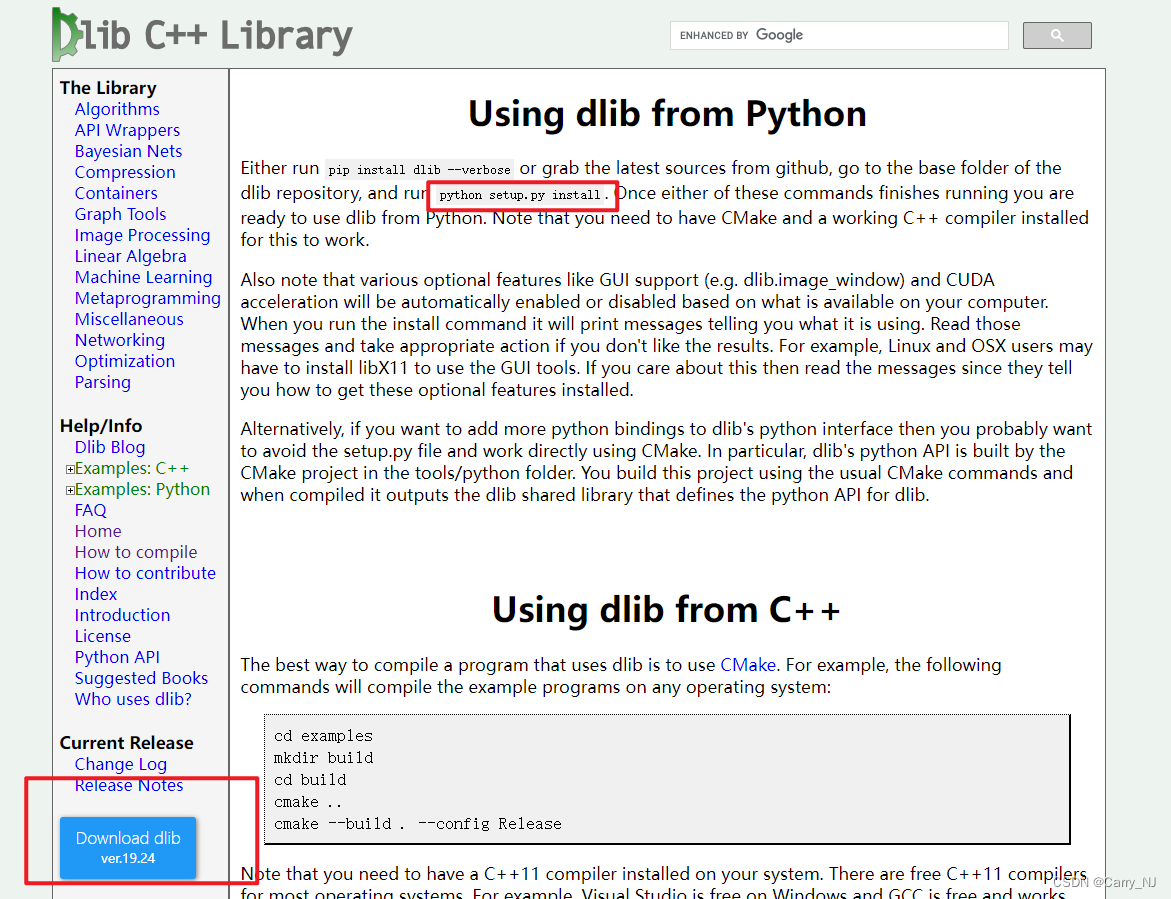Click the Google search magnifier button

(x=1057, y=35)
